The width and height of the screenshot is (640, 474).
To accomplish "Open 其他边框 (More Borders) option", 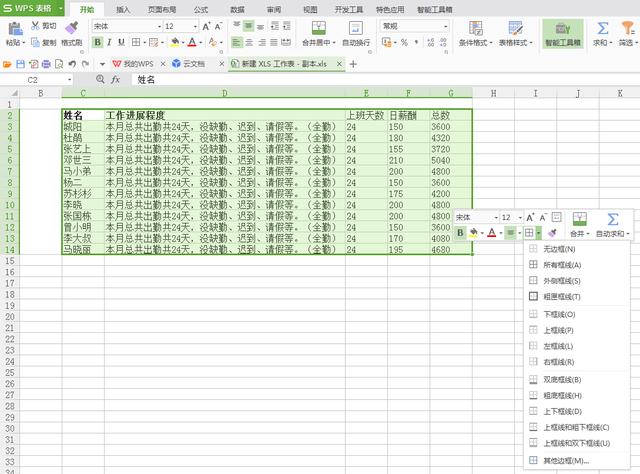I will click(x=566, y=460).
